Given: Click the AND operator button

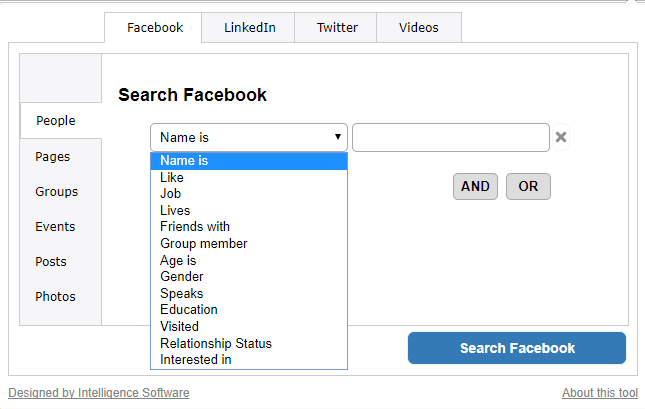Looking at the screenshot, I should [475, 186].
